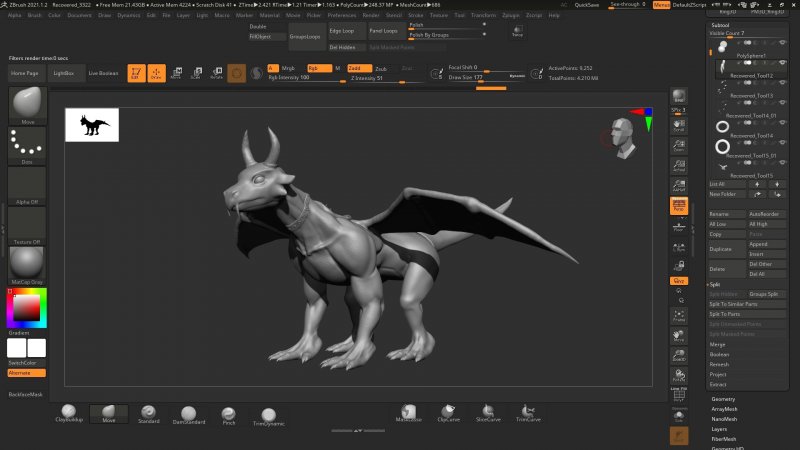Pick a hue in the color picker square
800x450 pixels.
pos(27,308)
